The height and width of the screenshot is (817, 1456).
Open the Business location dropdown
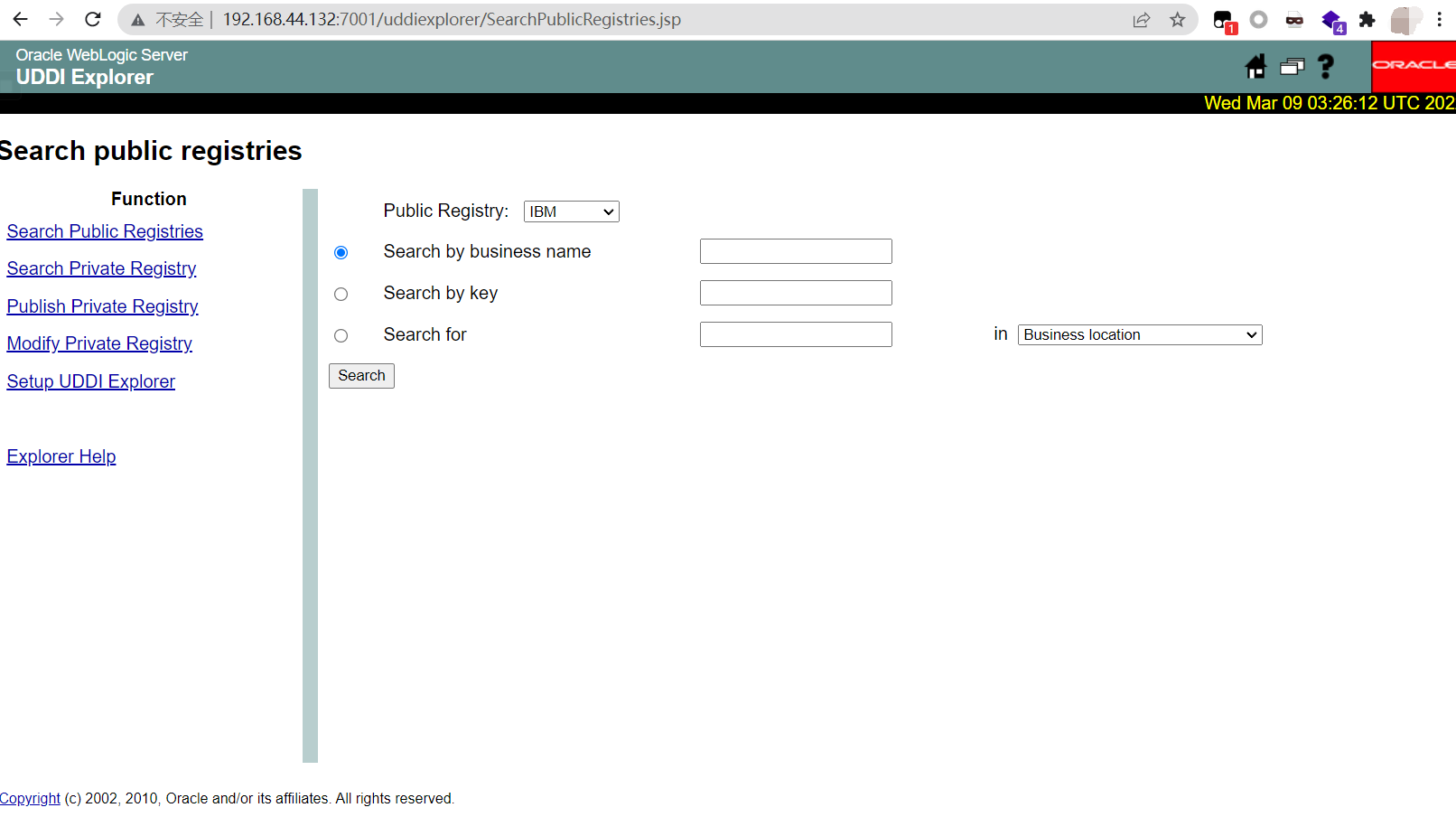point(1139,334)
